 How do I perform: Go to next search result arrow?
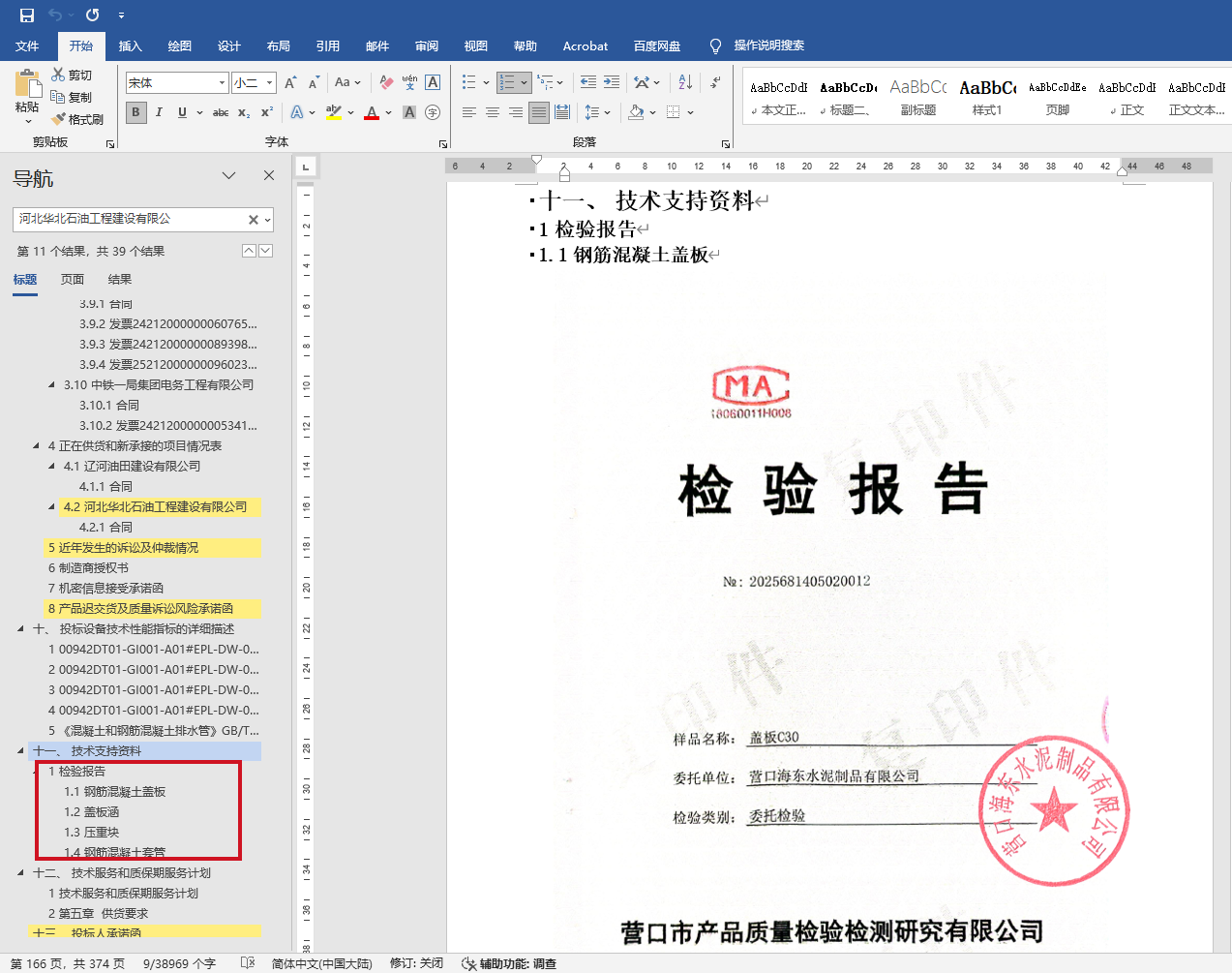(x=265, y=251)
